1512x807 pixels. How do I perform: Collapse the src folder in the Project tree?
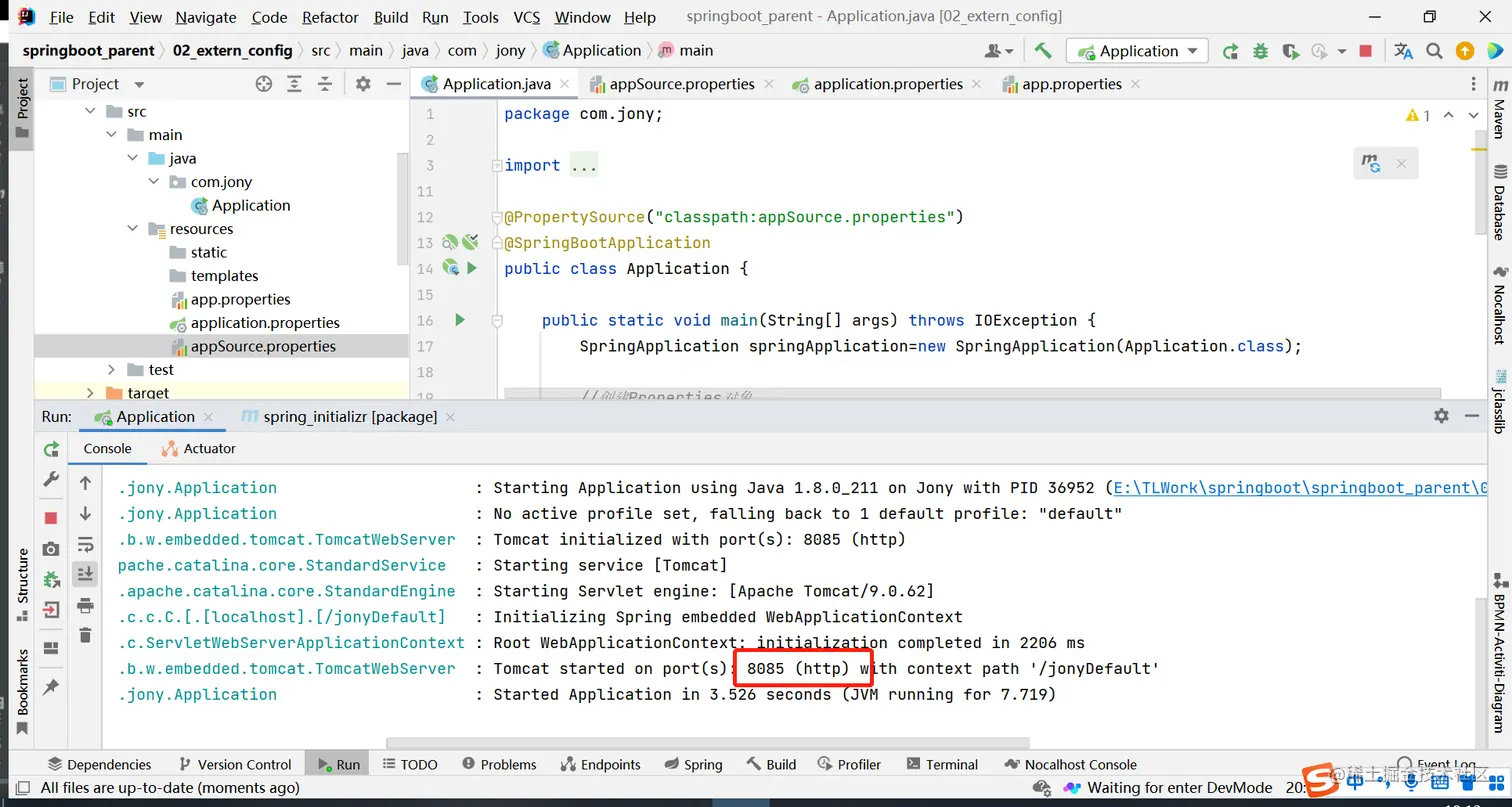click(x=90, y=112)
